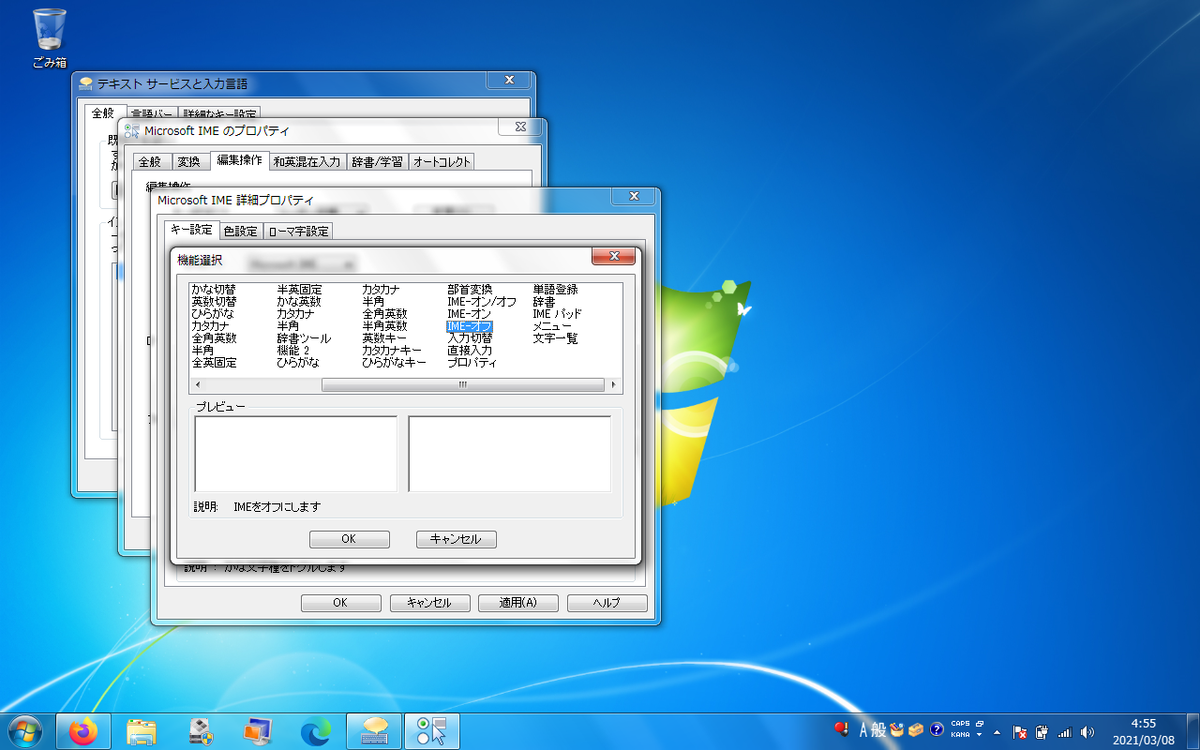This screenshot has height=750, width=1200.
Task: Open the 変換 tab in IME properties
Action: [188, 161]
